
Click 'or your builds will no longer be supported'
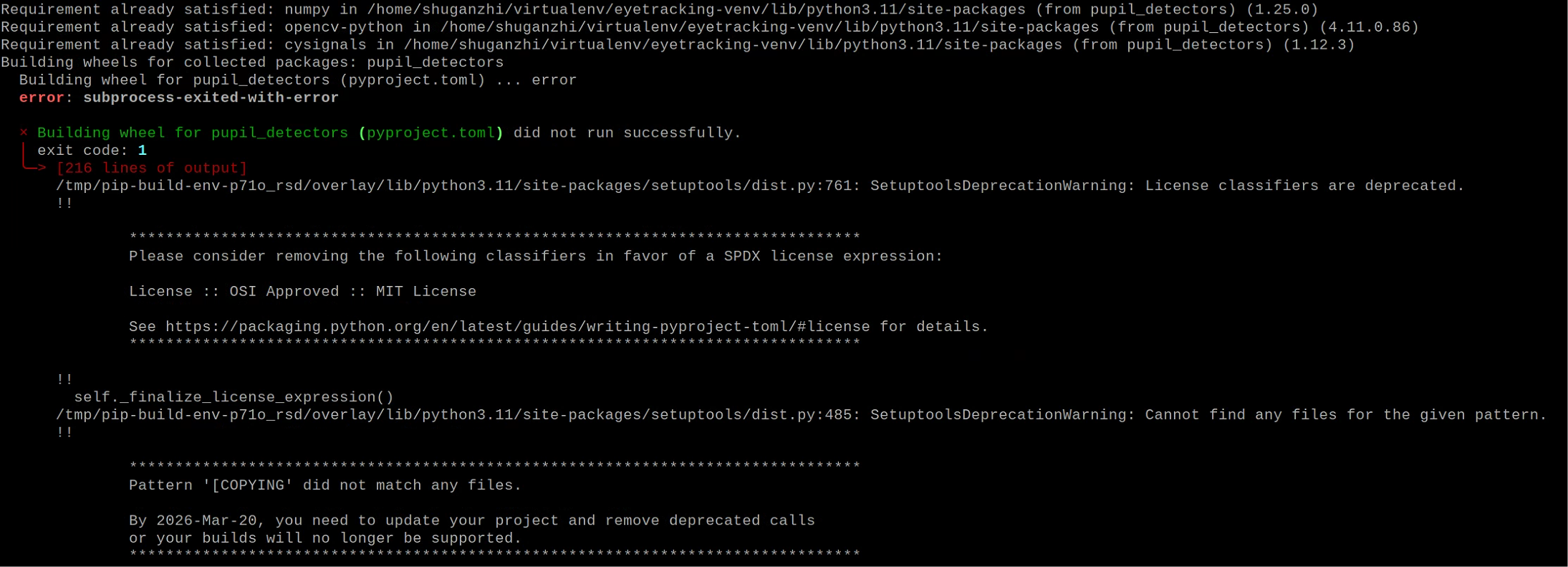tap(325, 538)
